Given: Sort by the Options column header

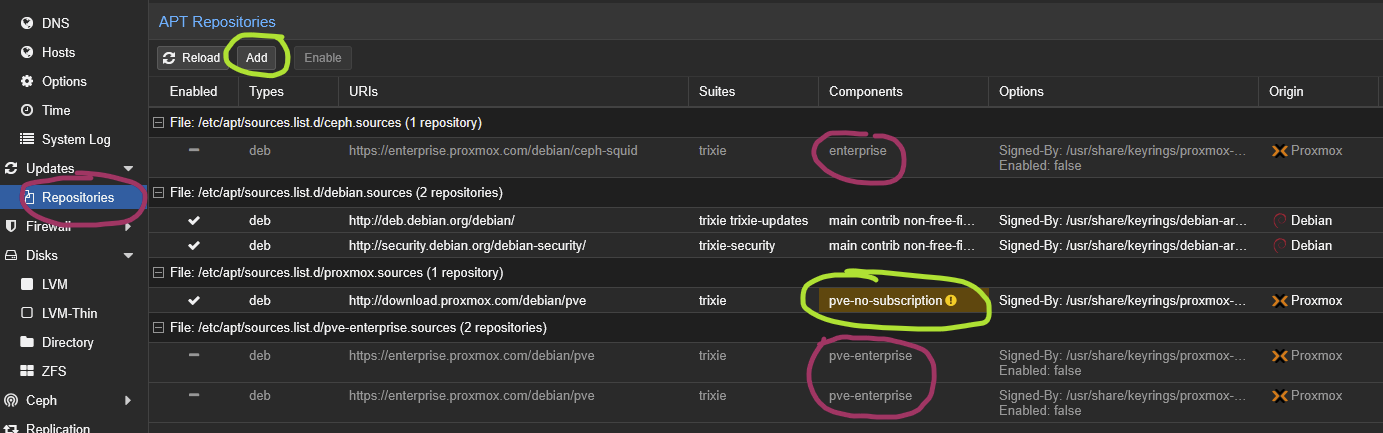Looking at the screenshot, I should (x=1123, y=91).
